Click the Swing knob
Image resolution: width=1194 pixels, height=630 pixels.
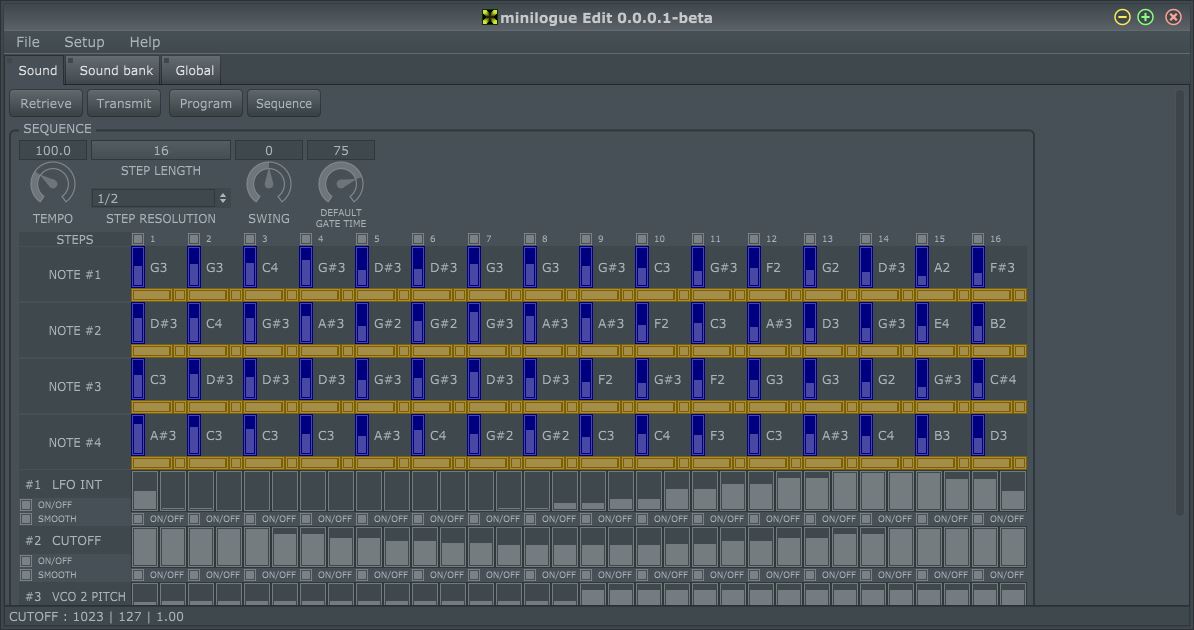(x=269, y=184)
